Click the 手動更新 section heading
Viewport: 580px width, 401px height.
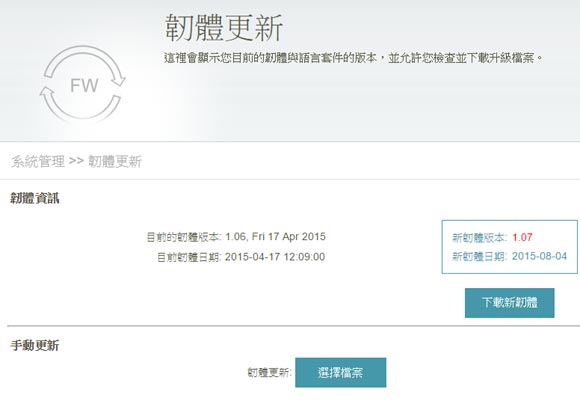pyautogui.click(x=35, y=346)
